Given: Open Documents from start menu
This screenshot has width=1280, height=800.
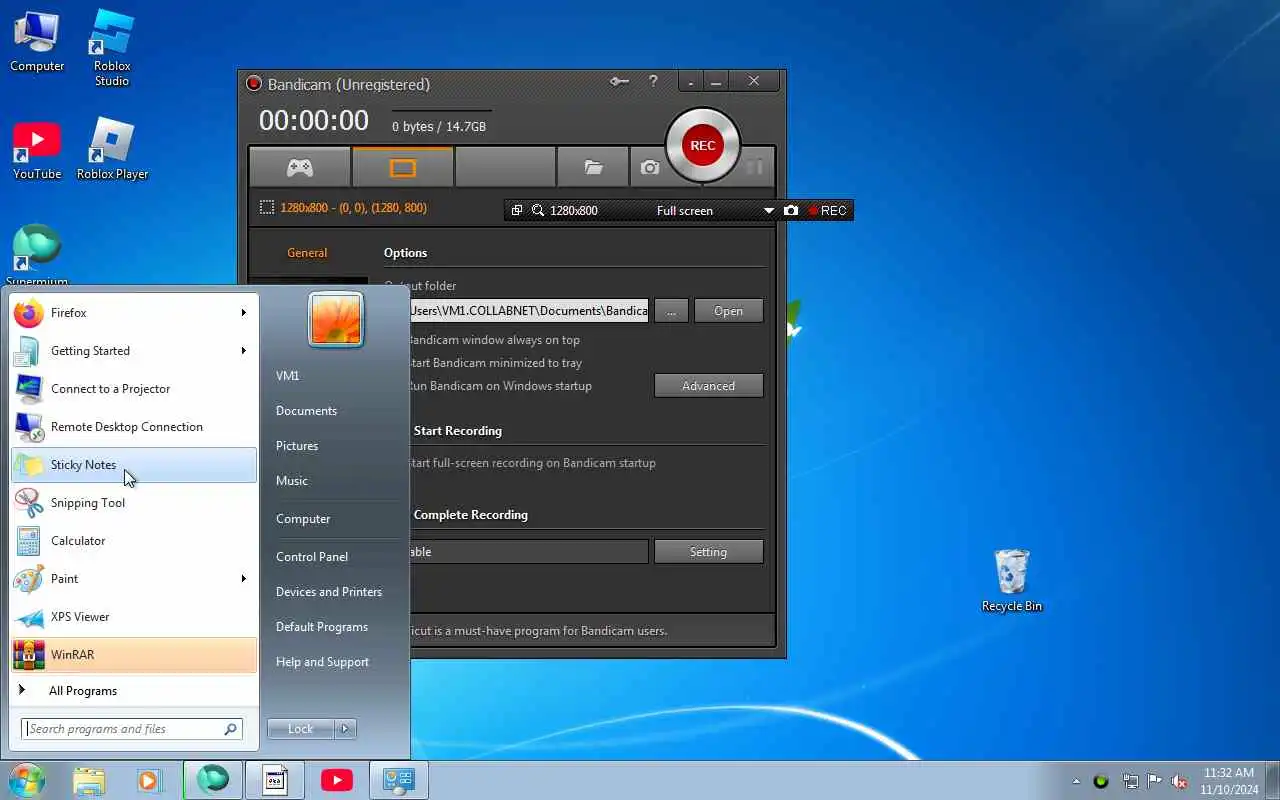Looking at the screenshot, I should pyautogui.click(x=306, y=411).
